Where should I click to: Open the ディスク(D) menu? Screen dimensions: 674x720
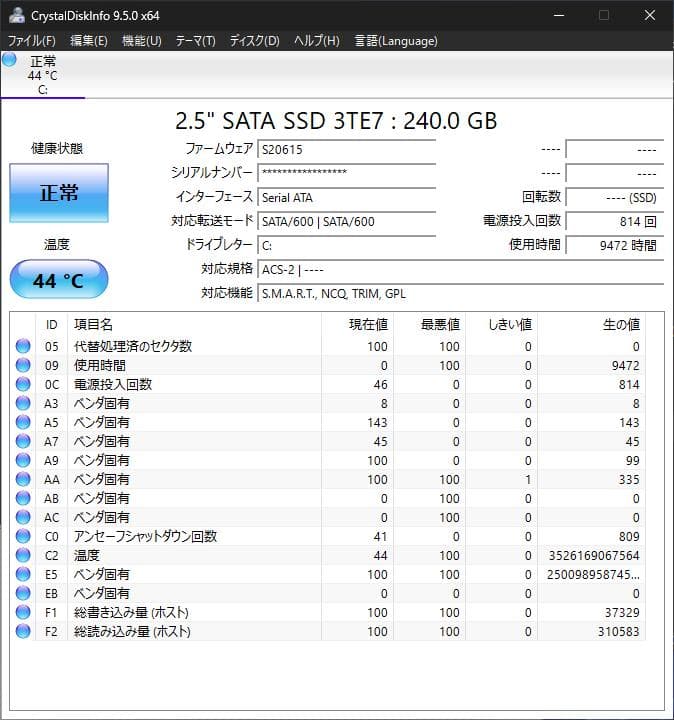pyautogui.click(x=254, y=41)
